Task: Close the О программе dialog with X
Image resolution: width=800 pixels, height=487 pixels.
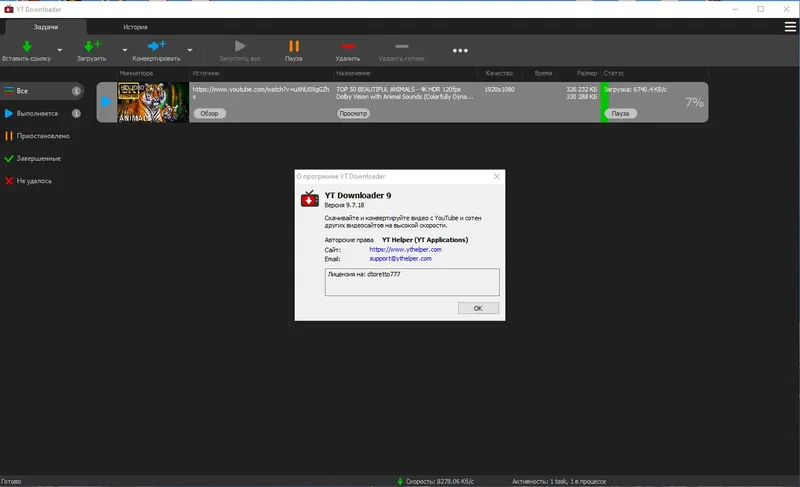Action: (496, 176)
